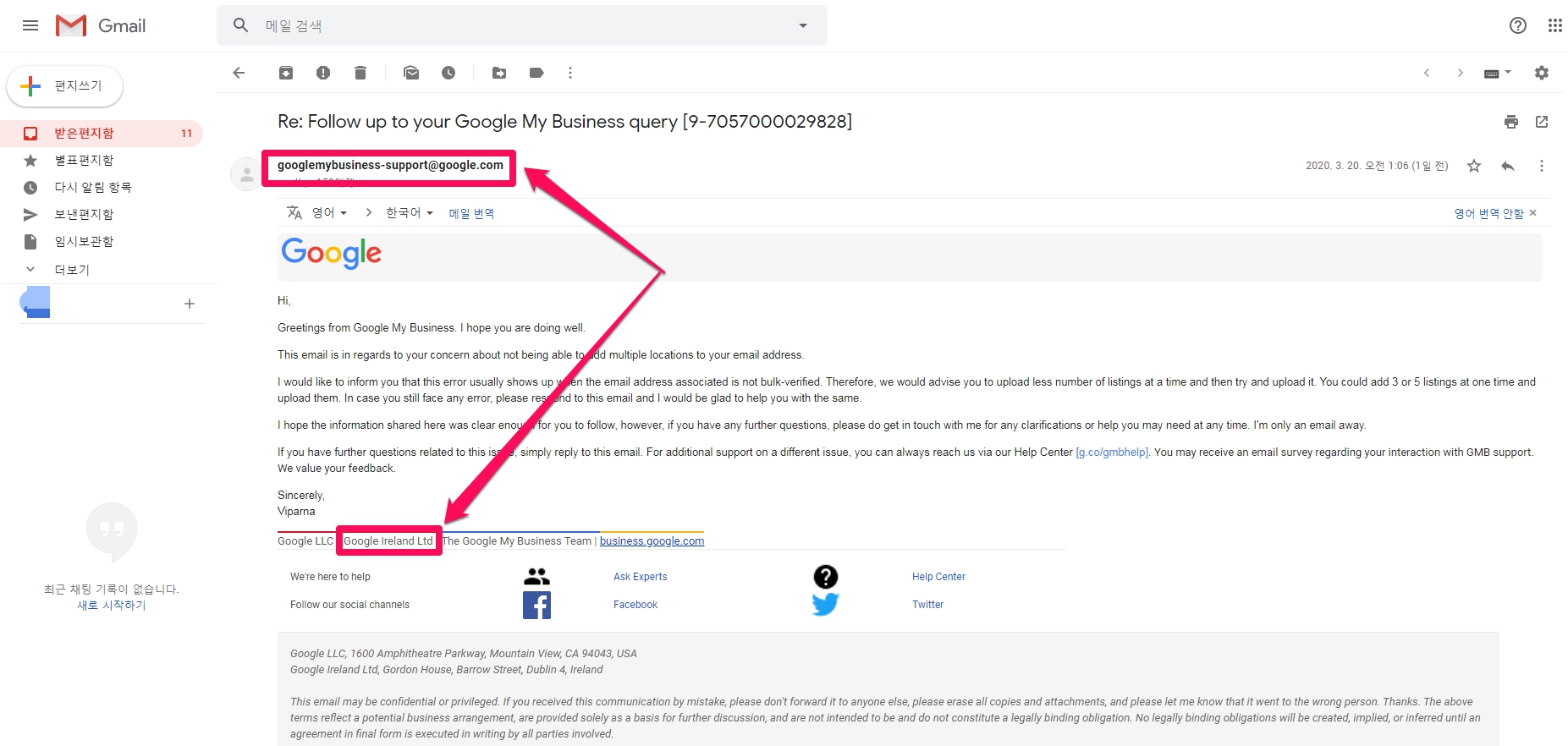The image size is (1568, 746).
Task: Click the archive email icon
Action: (x=286, y=73)
